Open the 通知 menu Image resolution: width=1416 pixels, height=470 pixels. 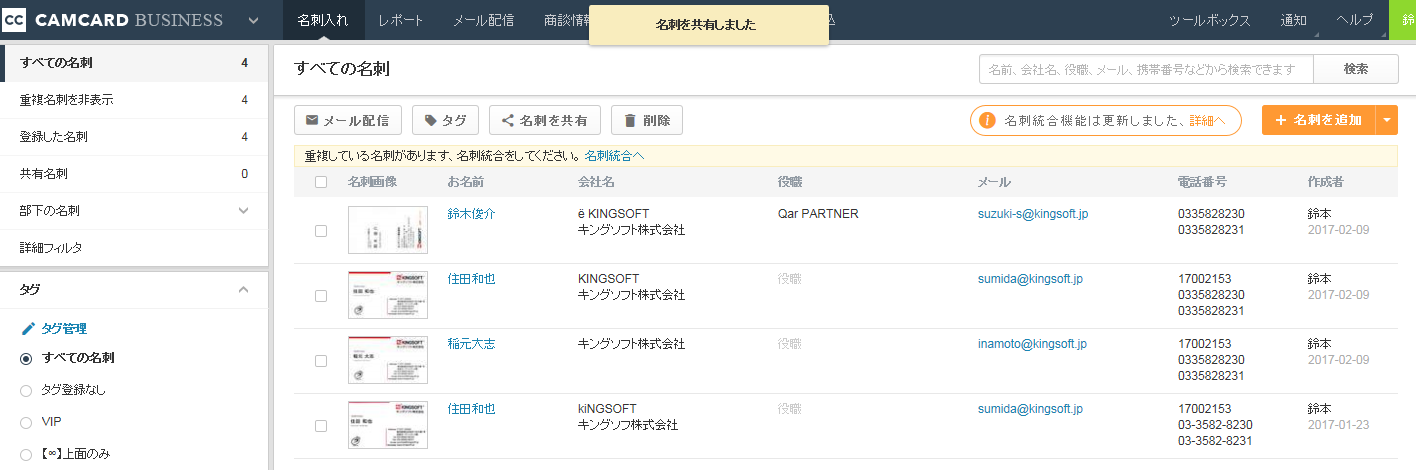1293,20
